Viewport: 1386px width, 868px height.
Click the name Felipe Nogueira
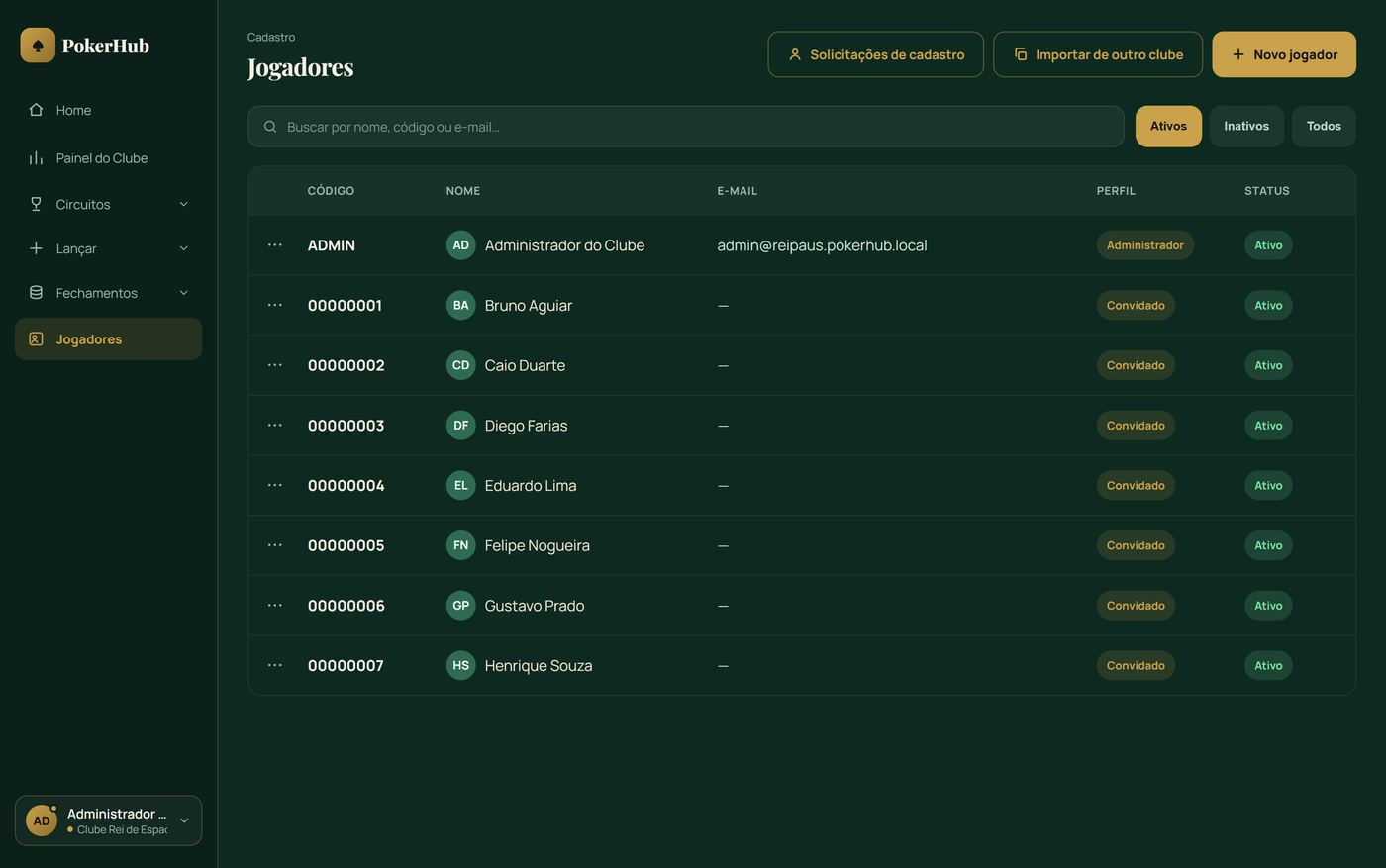click(538, 545)
